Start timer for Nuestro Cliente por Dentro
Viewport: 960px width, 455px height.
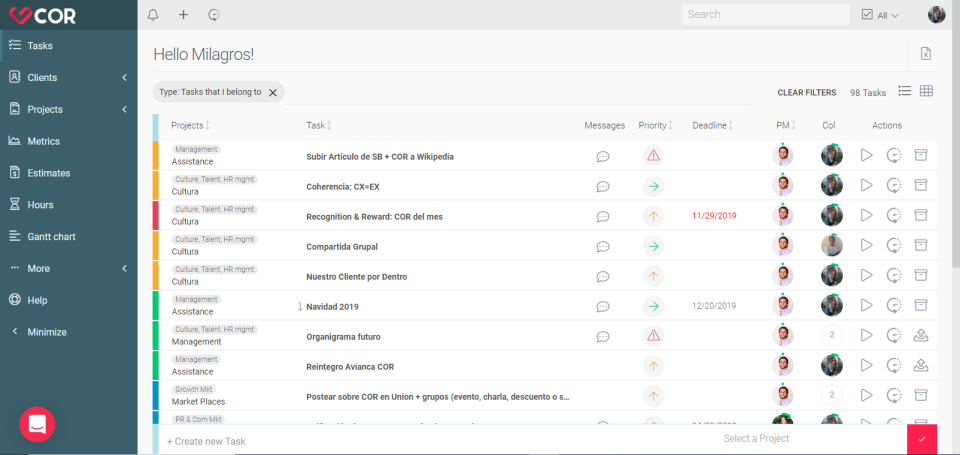866,276
